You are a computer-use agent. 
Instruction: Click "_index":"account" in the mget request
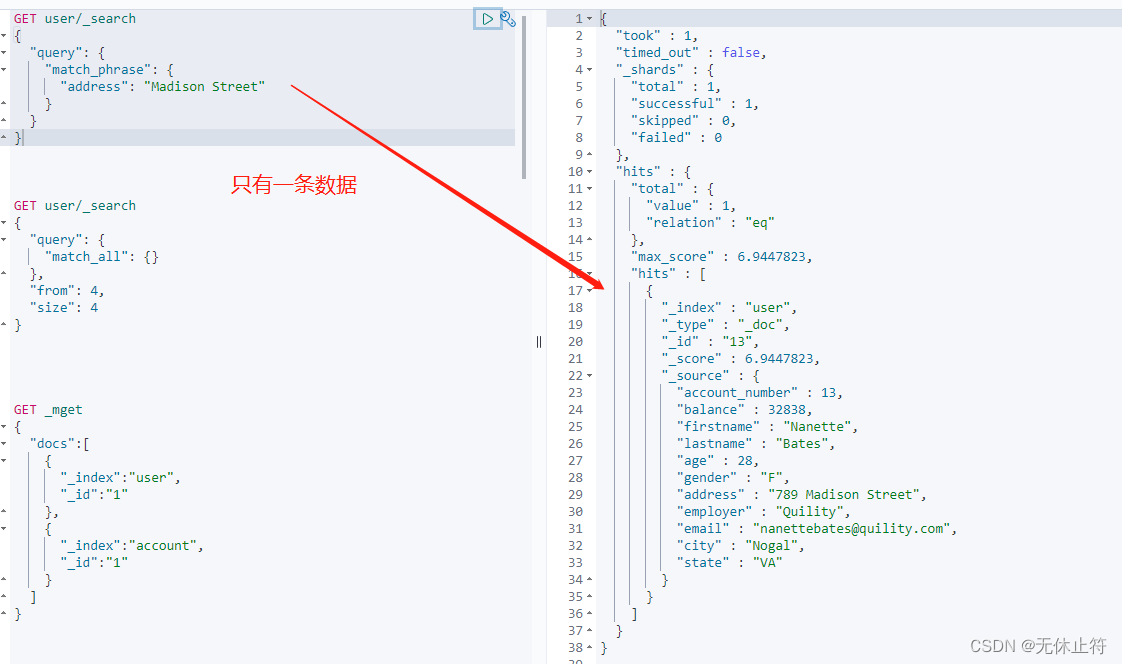(132, 546)
